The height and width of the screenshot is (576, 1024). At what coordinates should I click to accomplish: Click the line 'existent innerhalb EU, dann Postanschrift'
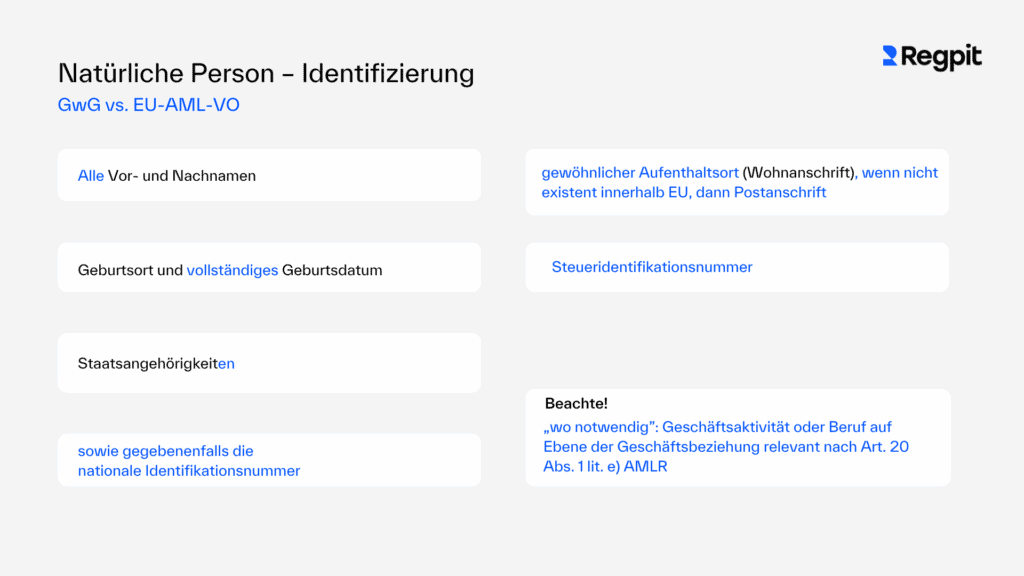pos(684,192)
